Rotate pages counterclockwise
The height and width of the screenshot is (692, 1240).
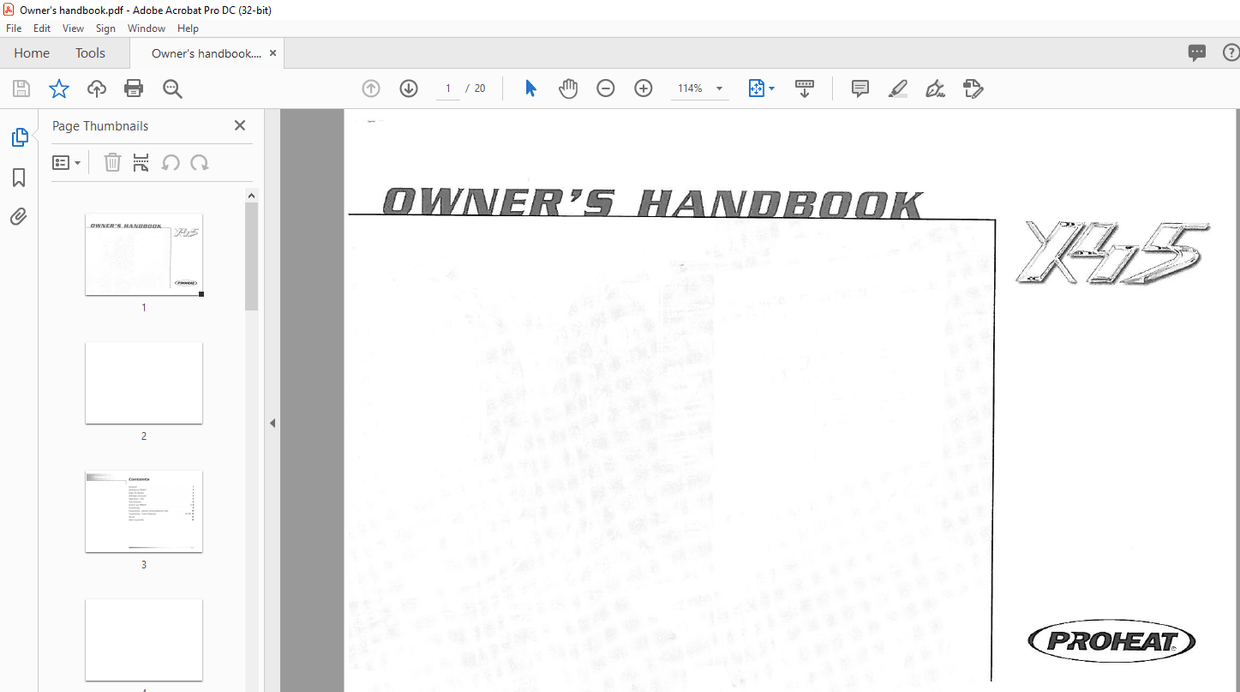pos(170,162)
